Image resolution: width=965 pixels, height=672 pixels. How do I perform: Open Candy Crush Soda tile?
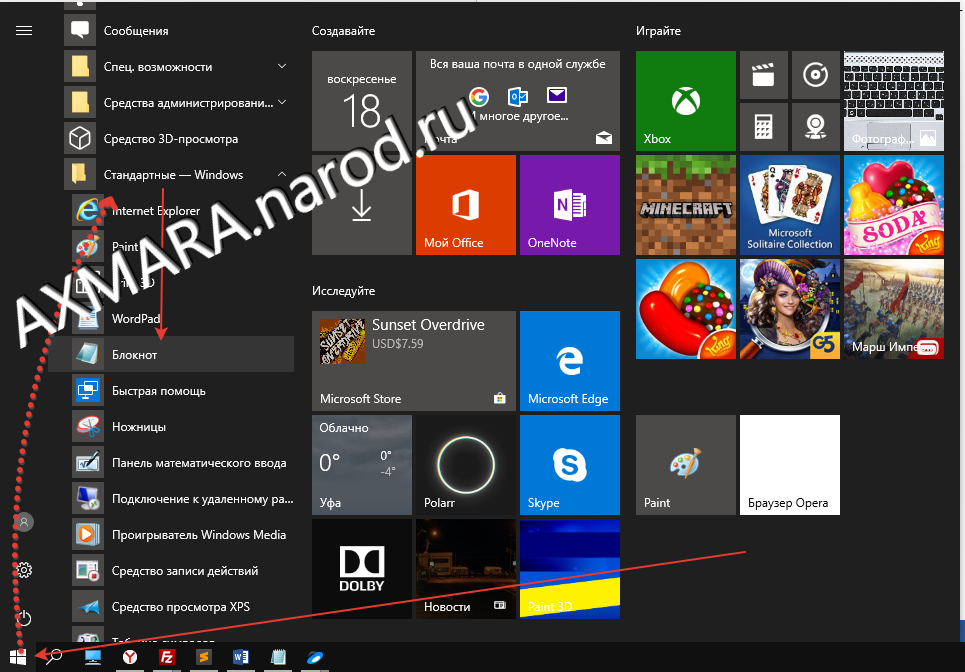pos(894,205)
